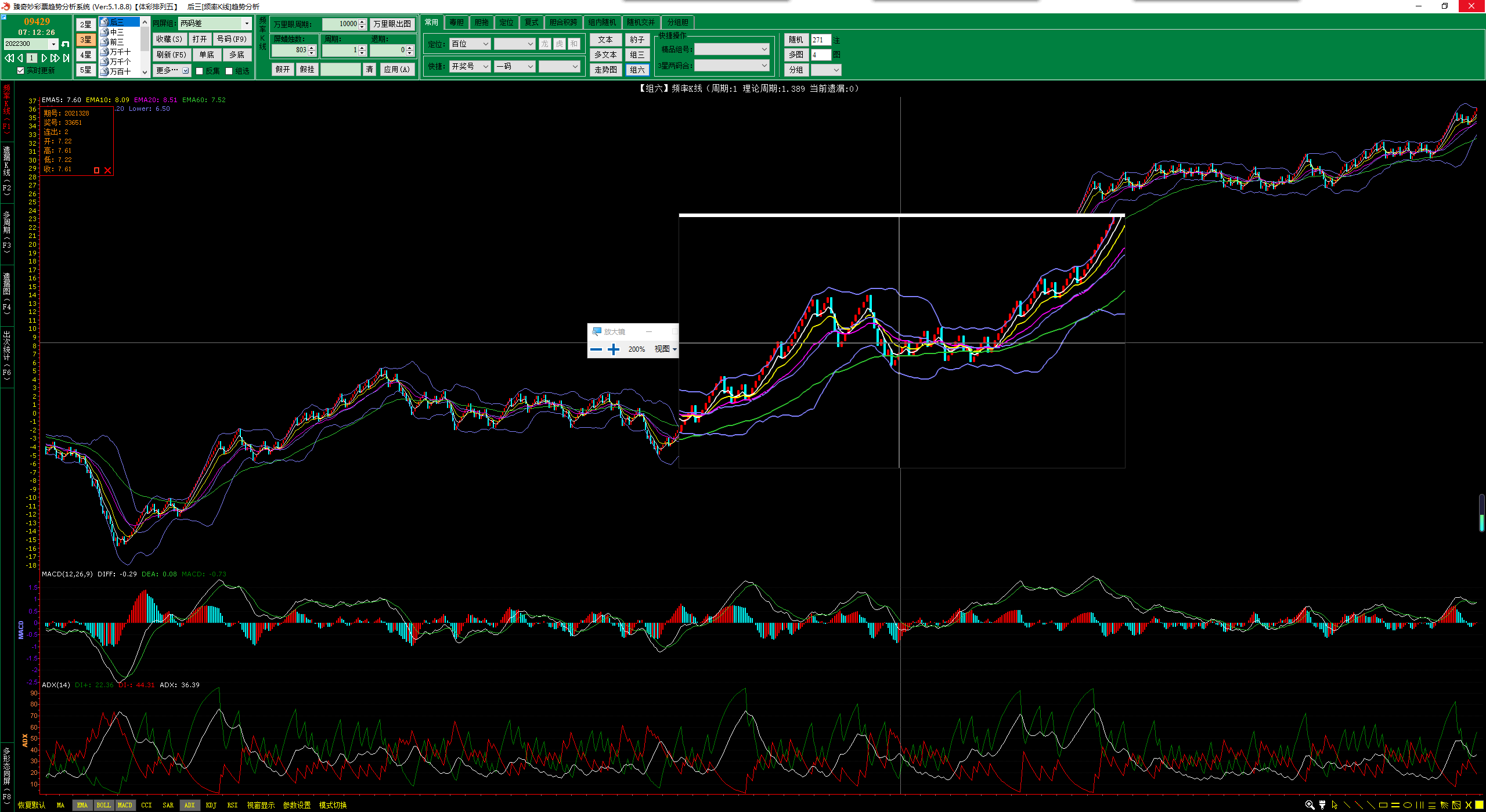Click the yellow color swatch in bottom toolbar
The width and height of the screenshot is (1486, 812).
[x=1480, y=805]
